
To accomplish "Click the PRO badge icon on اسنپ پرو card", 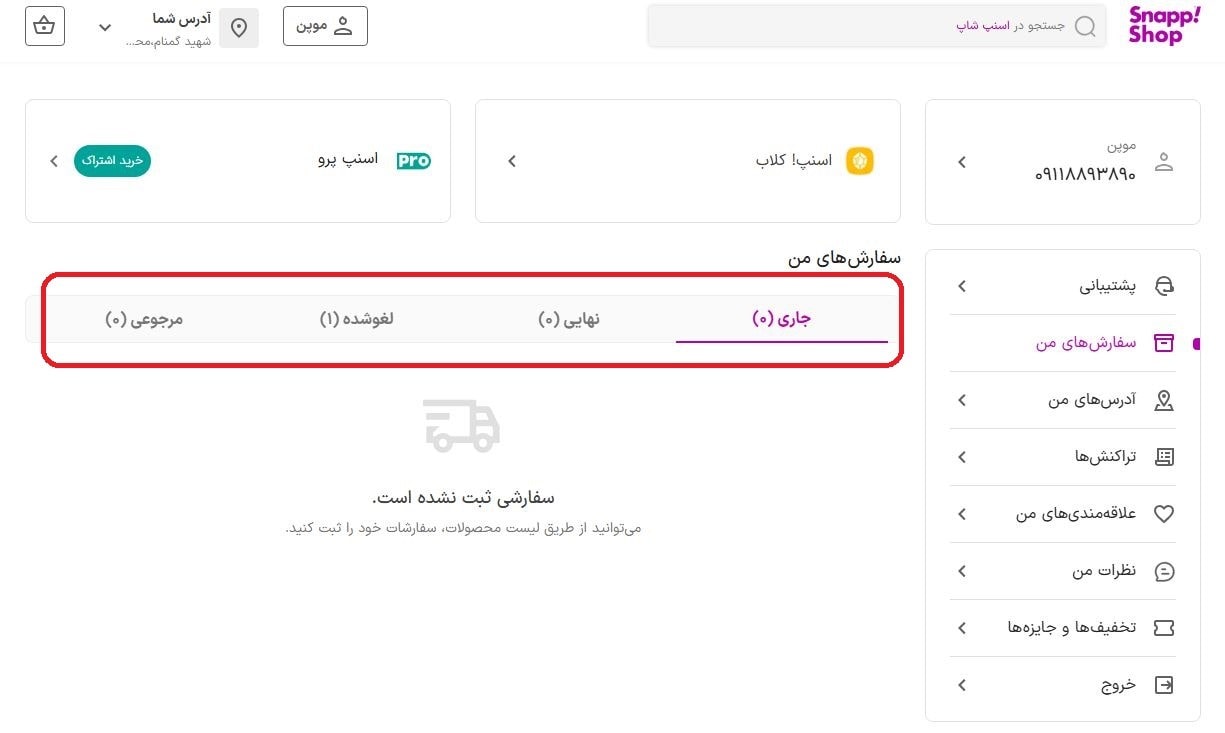I will click(x=413, y=161).
